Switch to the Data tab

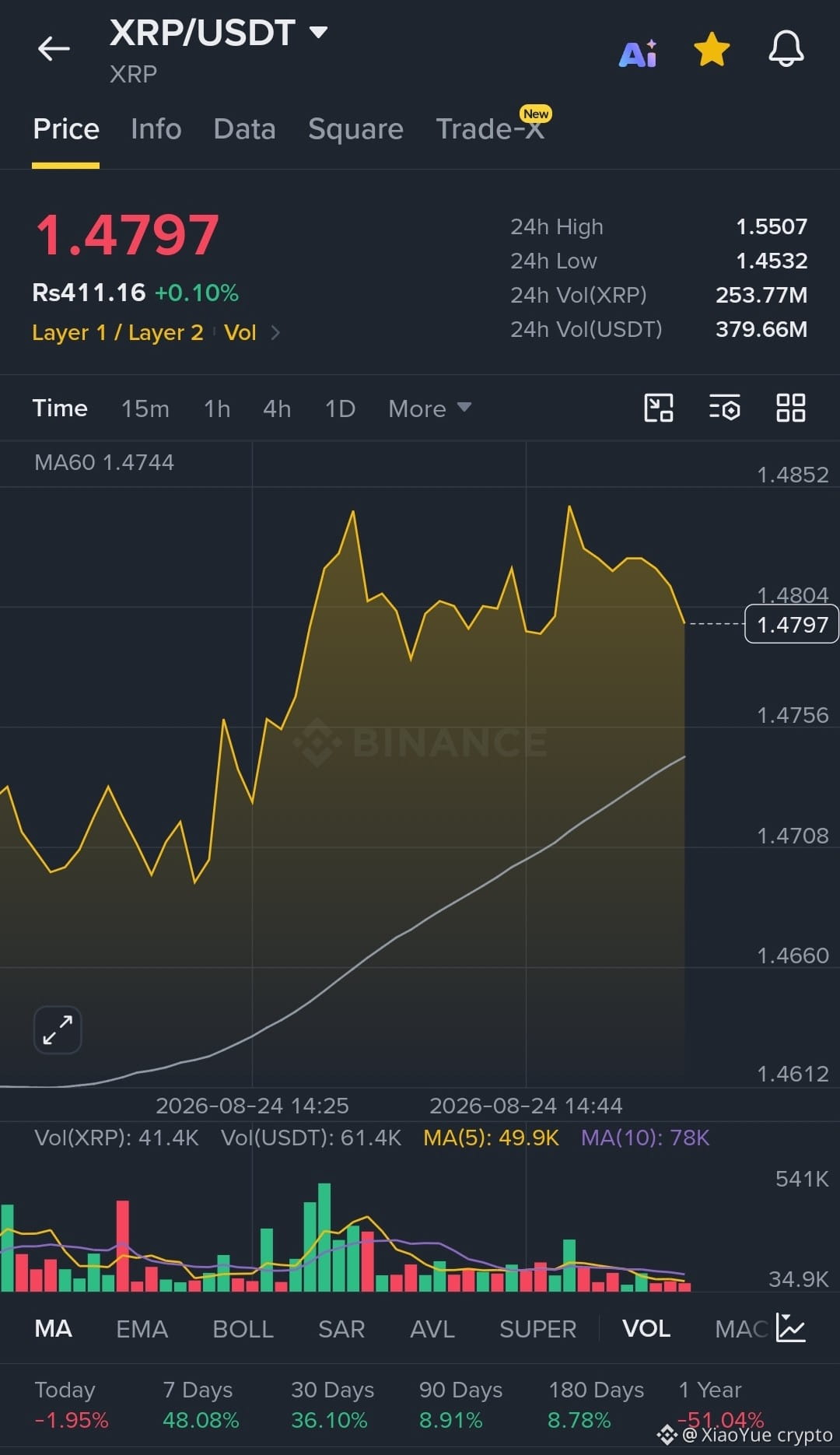point(244,129)
